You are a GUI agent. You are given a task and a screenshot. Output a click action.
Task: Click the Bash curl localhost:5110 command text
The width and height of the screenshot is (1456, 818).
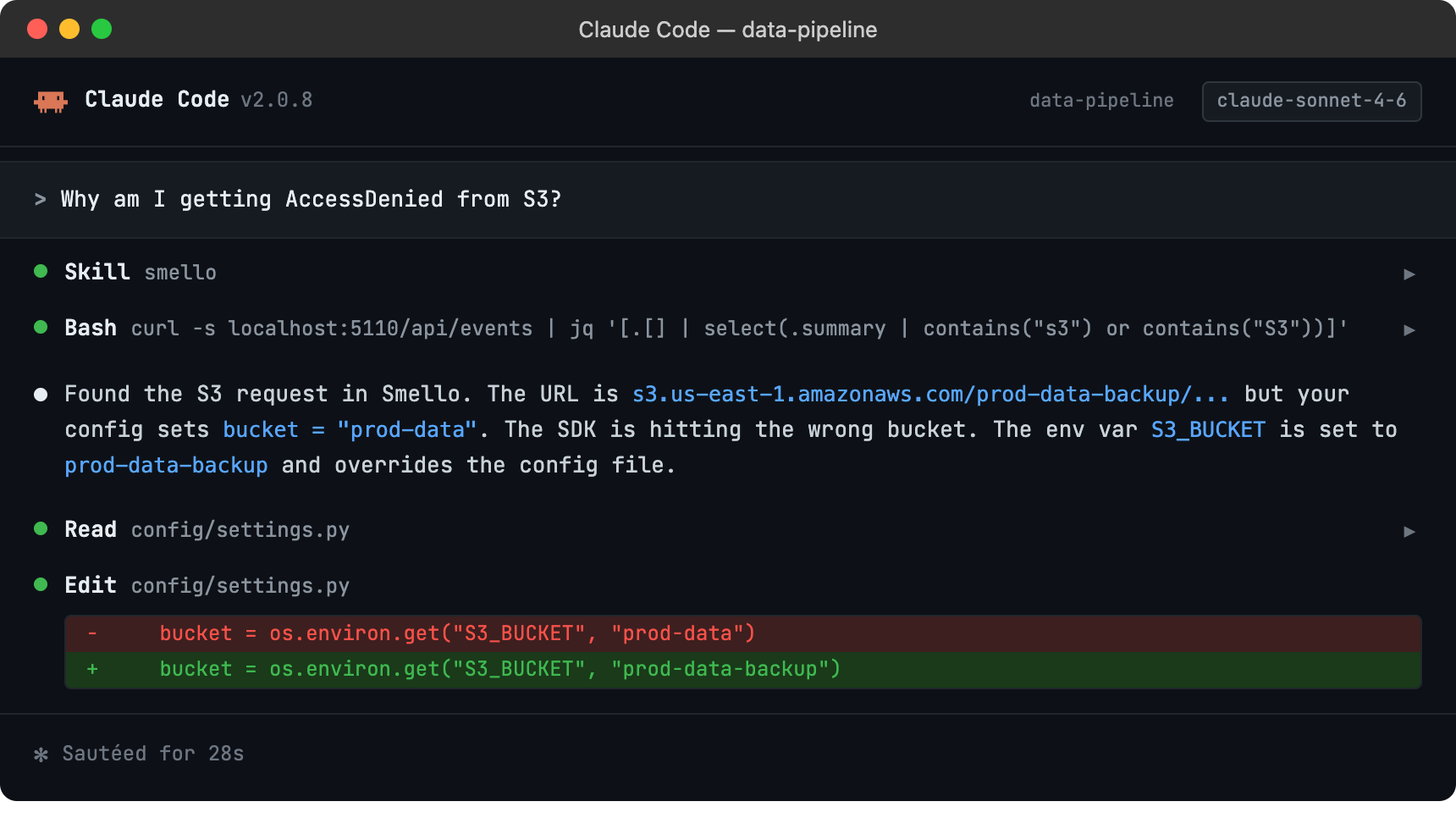pyautogui.click(x=739, y=329)
